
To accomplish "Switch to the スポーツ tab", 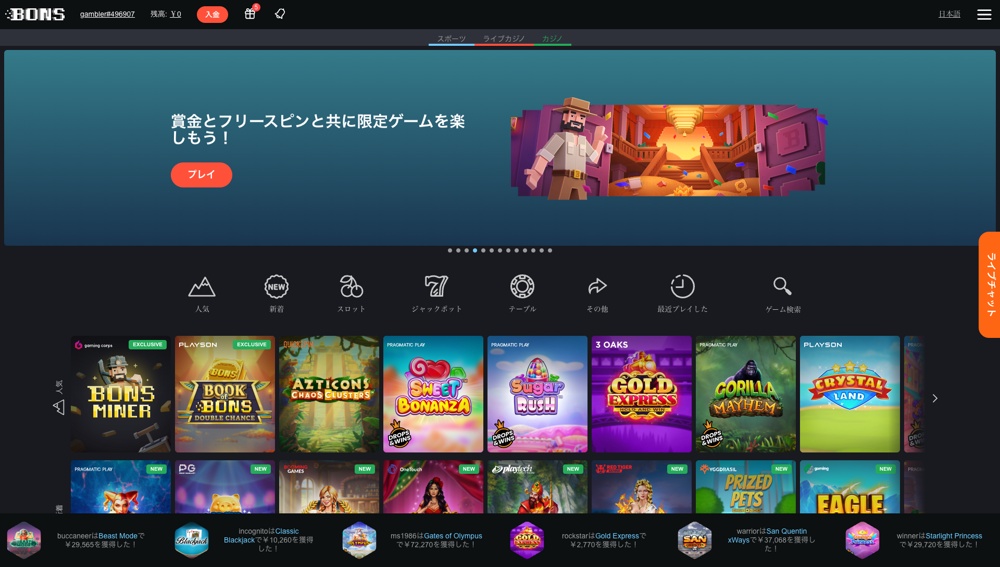I will [x=452, y=39].
